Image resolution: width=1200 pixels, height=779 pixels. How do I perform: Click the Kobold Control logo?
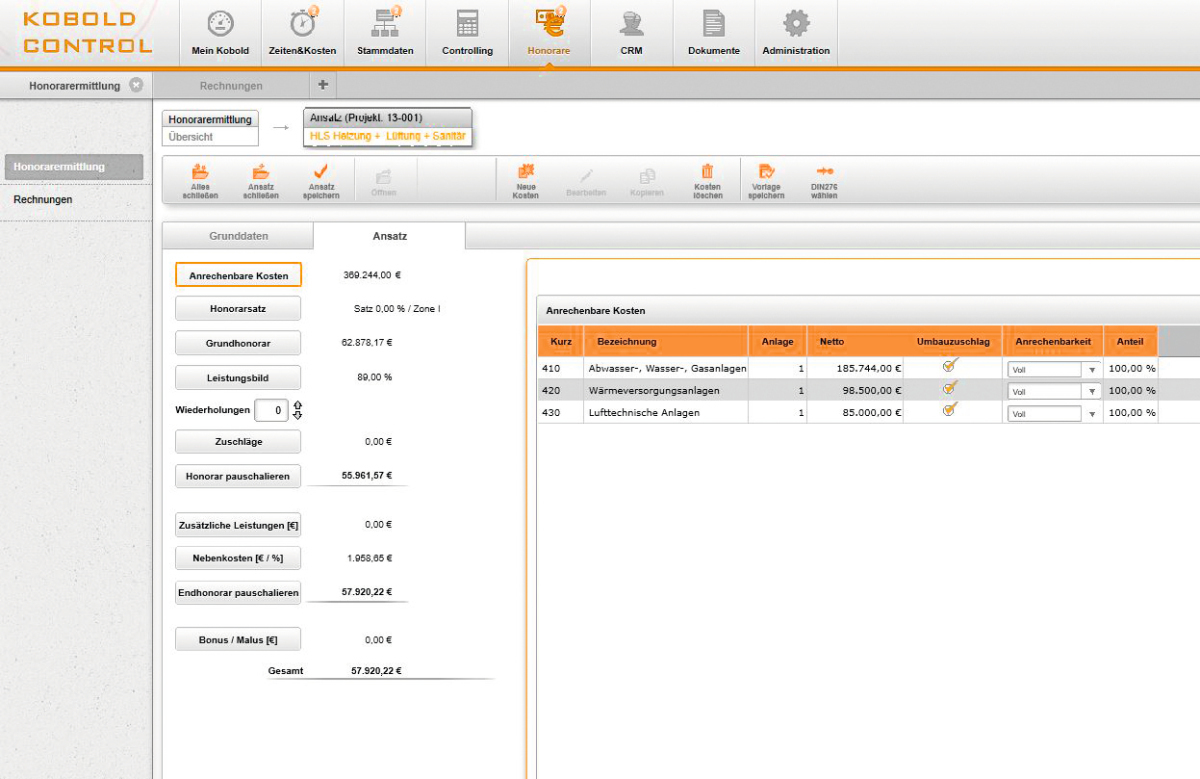pyautogui.click(x=88, y=33)
